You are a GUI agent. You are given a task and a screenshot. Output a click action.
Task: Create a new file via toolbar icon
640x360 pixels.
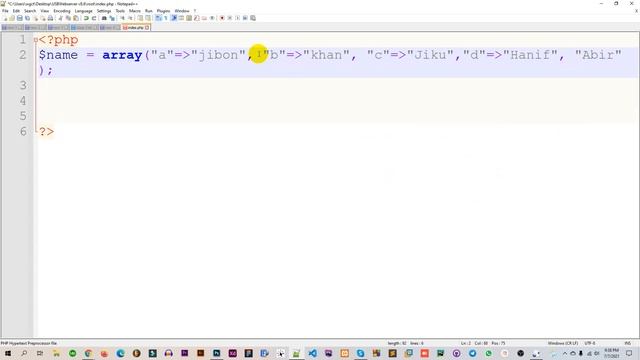[x=5, y=18]
